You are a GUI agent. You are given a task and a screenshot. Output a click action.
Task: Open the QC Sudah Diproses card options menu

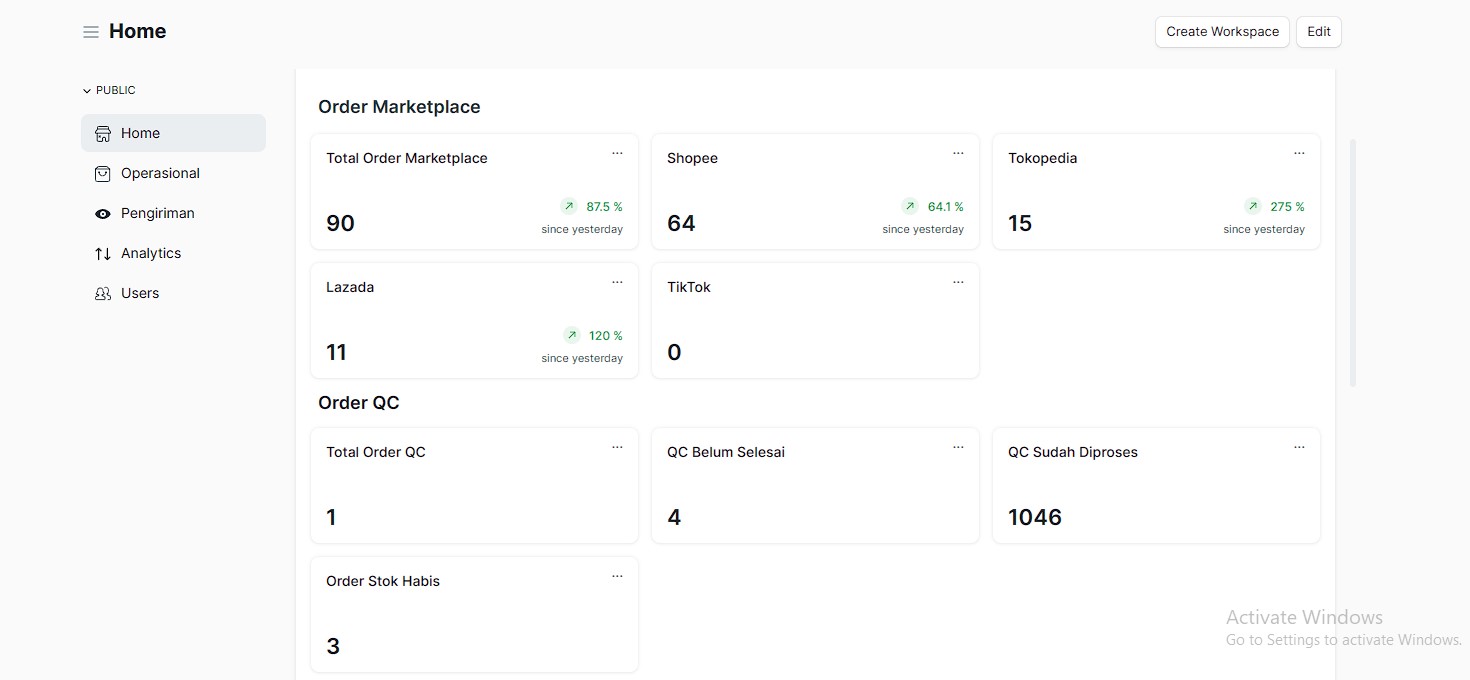click(x=1299, y=448)
